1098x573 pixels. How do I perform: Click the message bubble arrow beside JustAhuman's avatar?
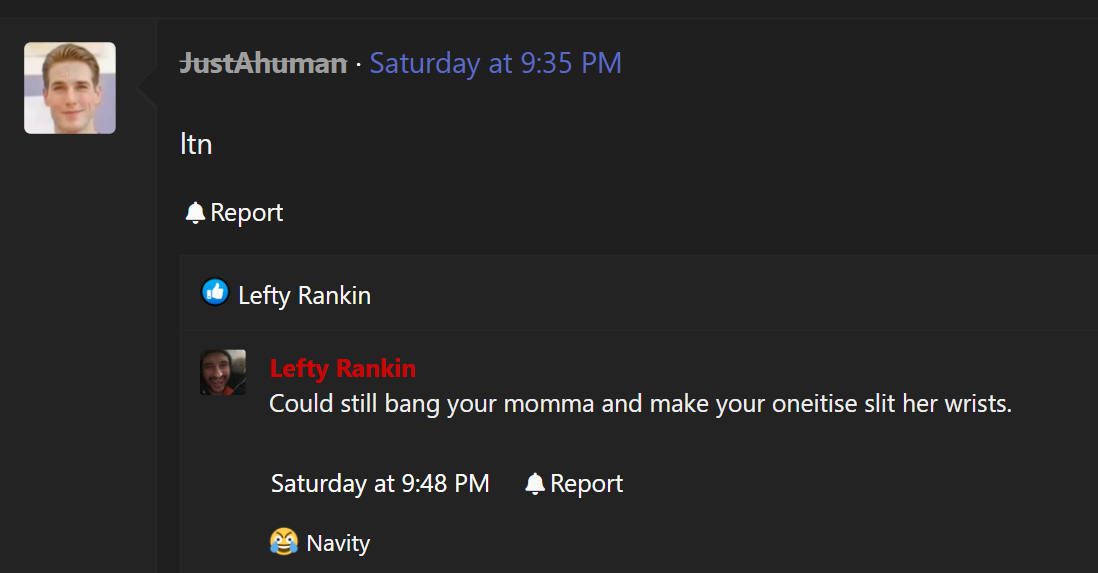tap(146, 88)
